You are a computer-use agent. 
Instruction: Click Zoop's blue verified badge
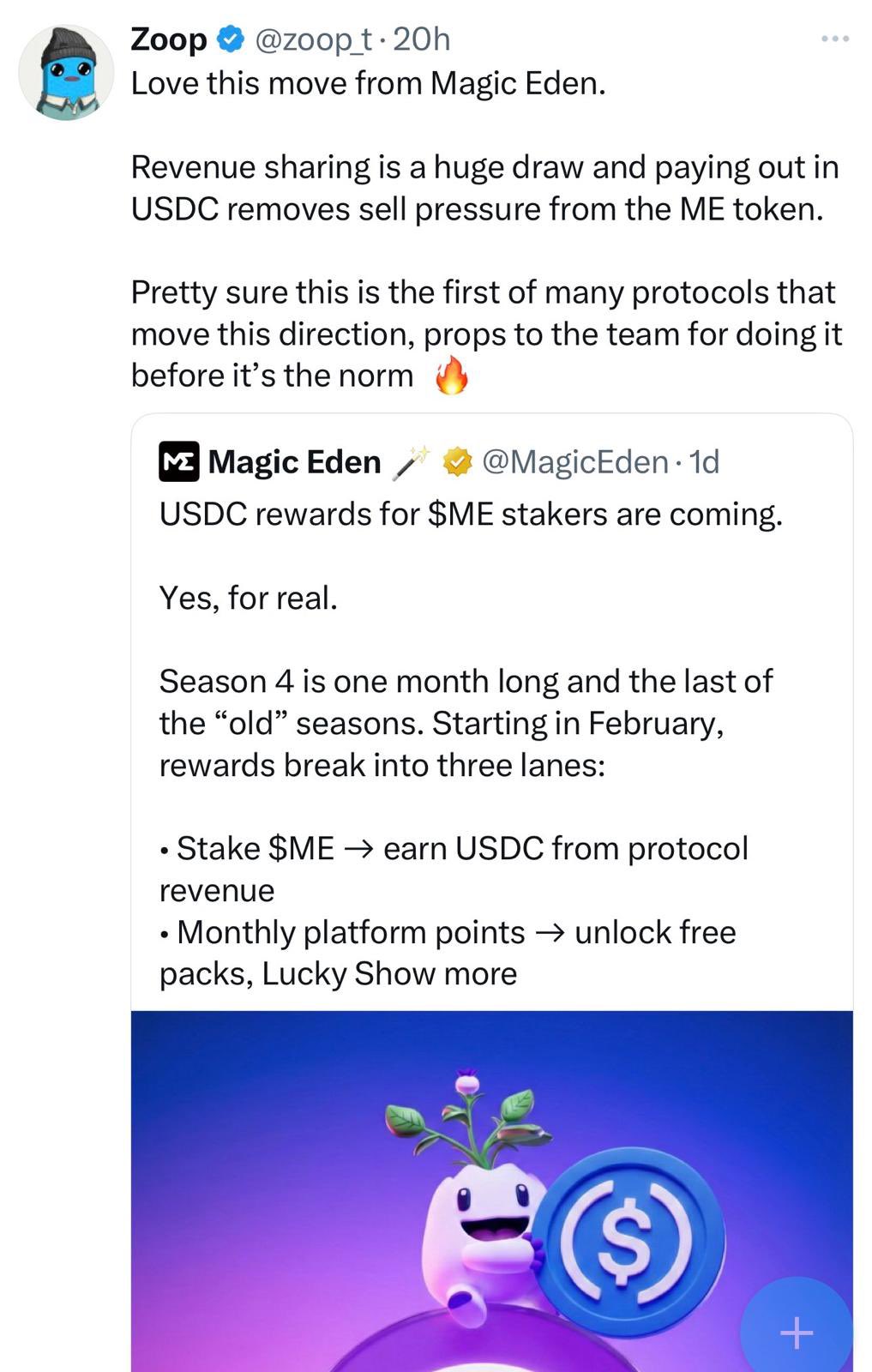click(x=231, y=39)
